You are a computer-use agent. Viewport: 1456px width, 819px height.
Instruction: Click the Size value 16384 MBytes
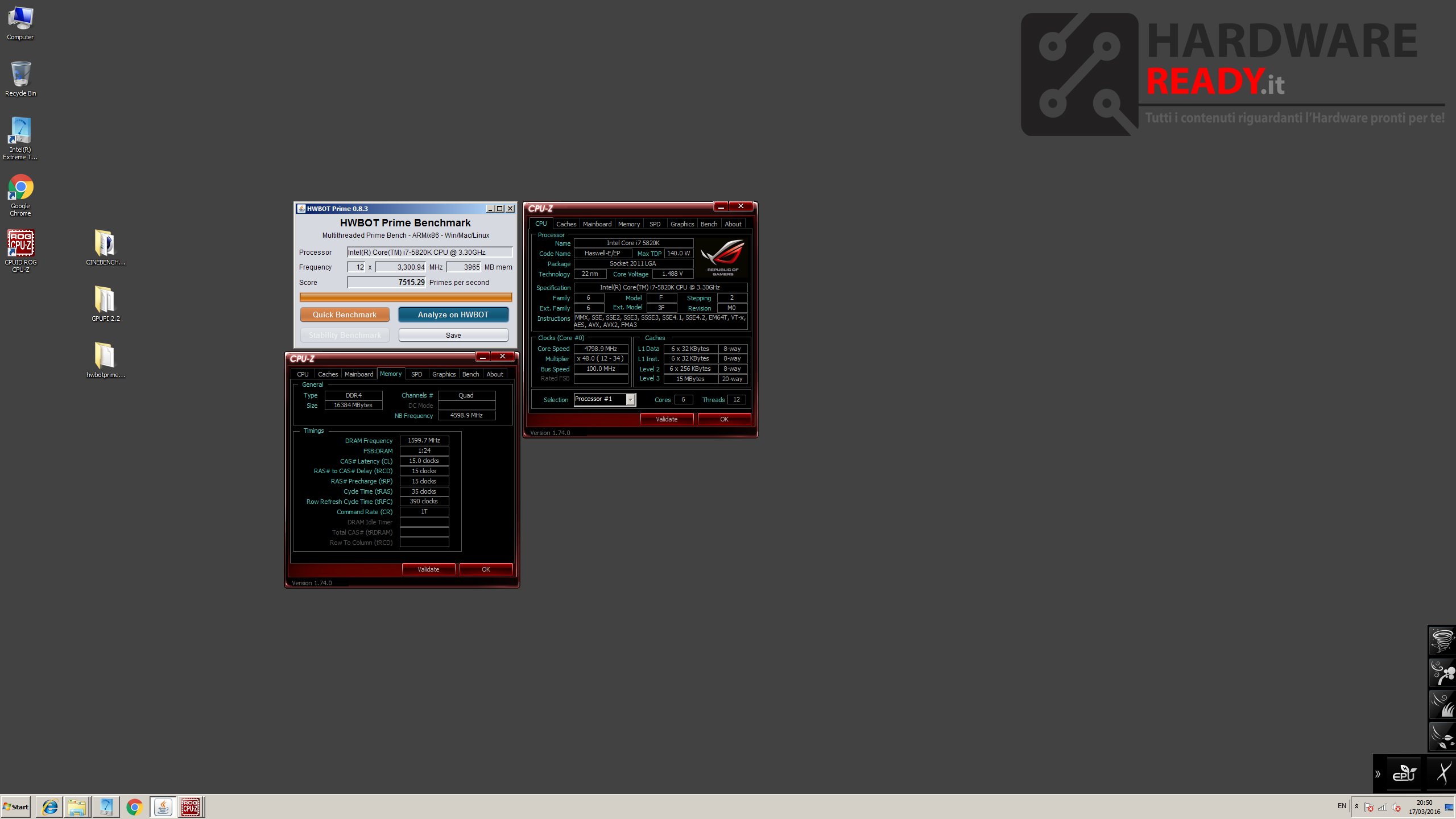[353, 405]
